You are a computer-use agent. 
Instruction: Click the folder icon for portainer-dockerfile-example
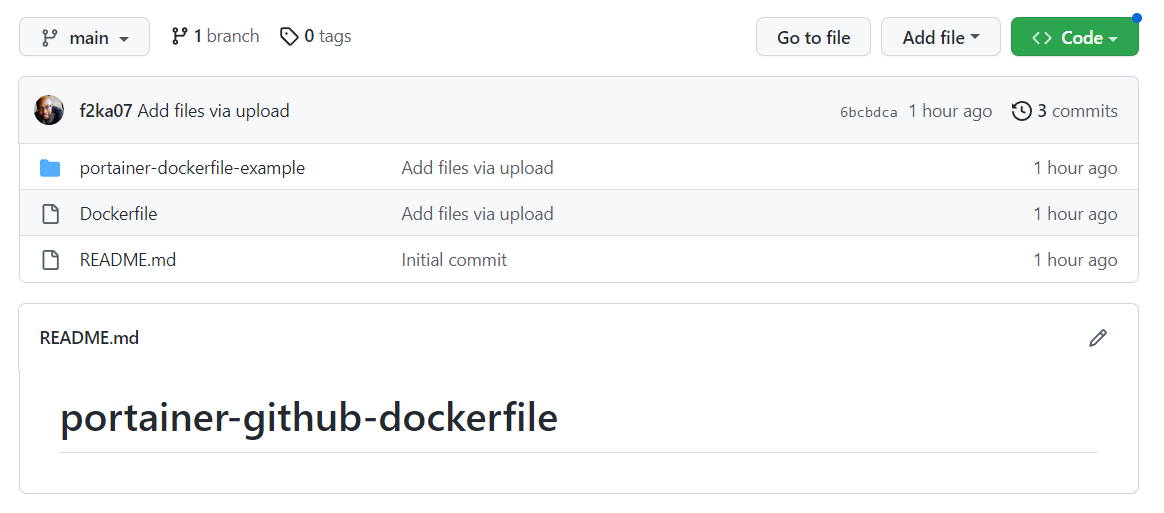(x=50, y=168)
